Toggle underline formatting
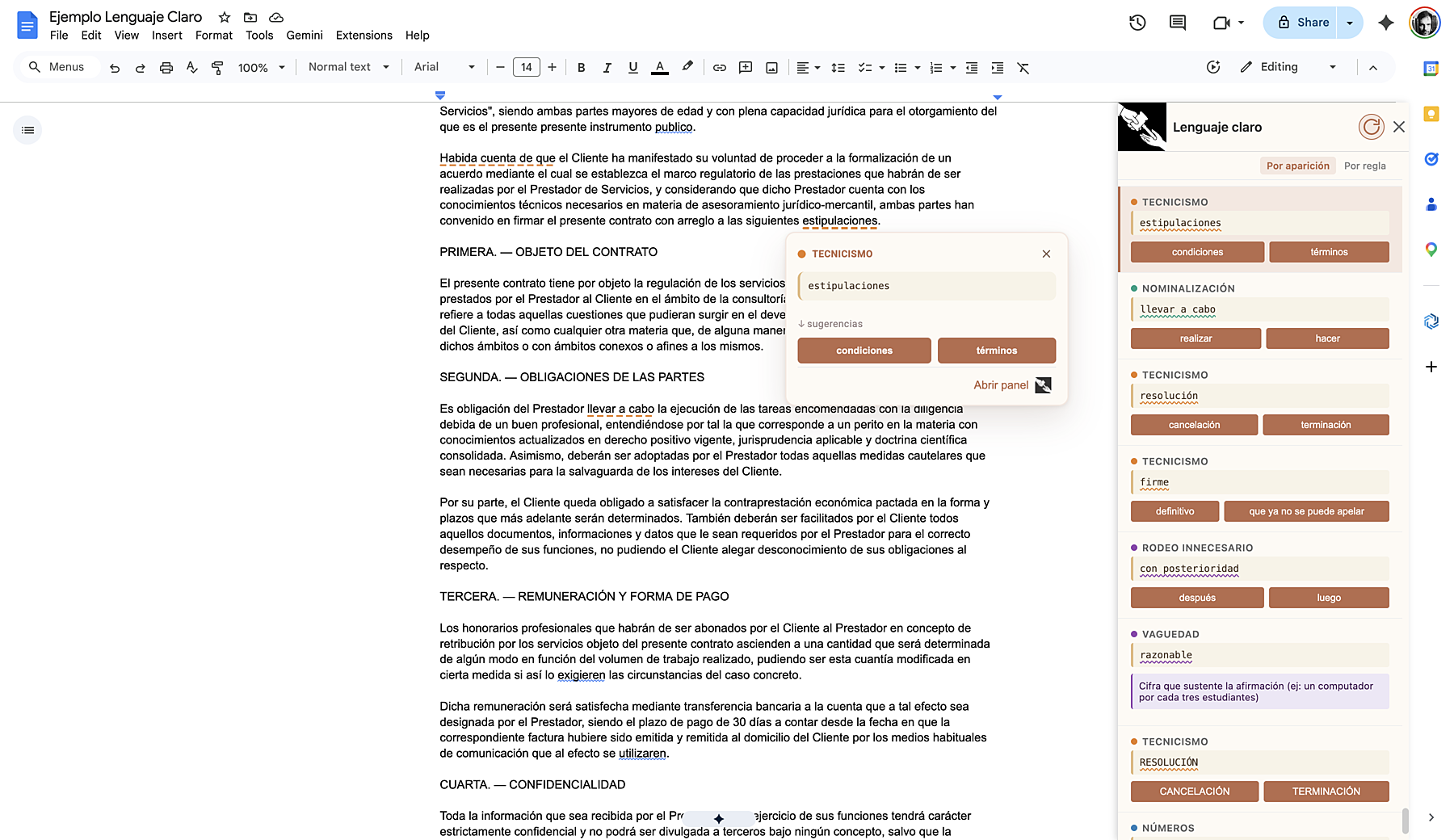Viewport: 1454px width, 840px height. 632,67
